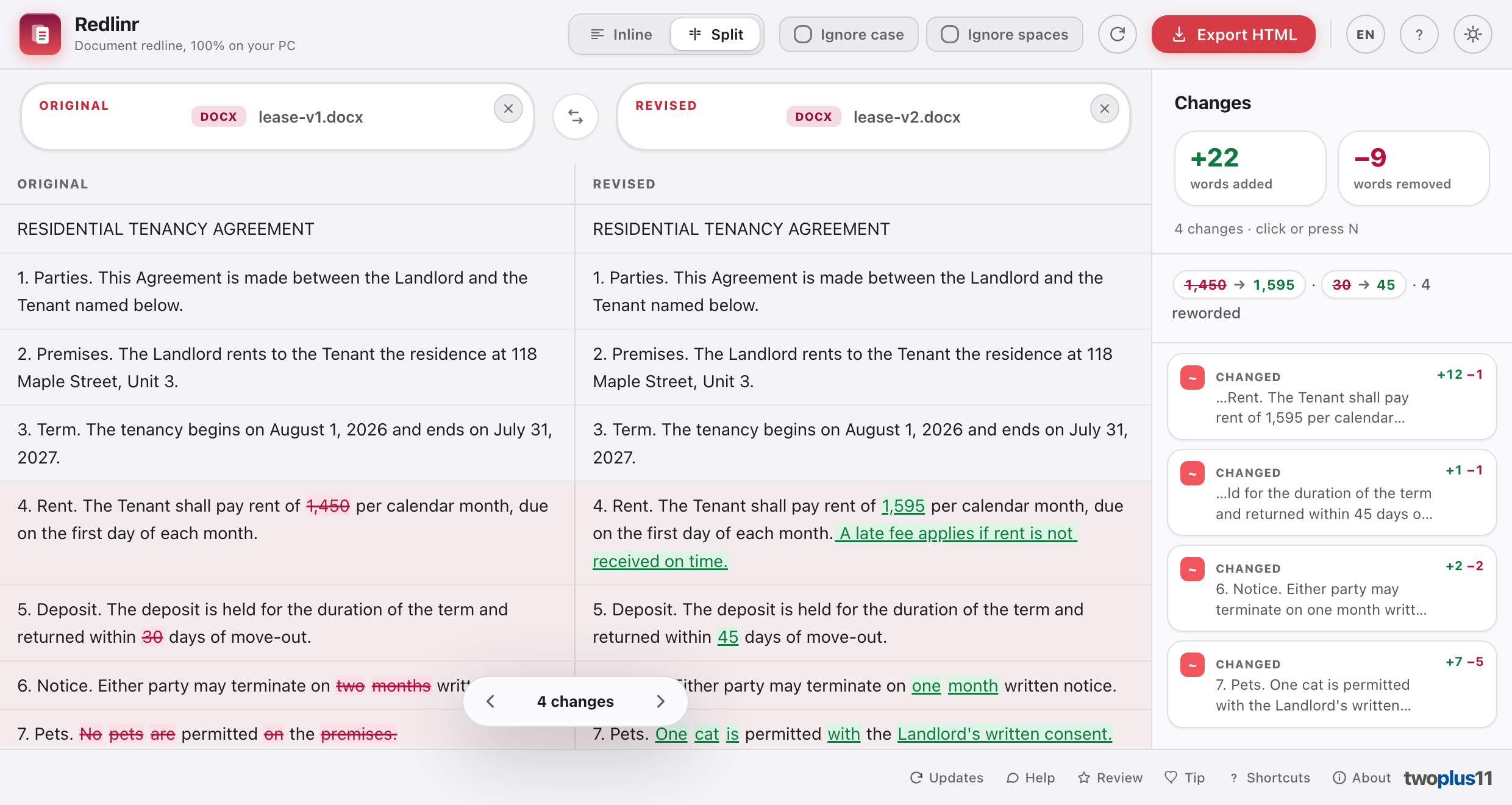This screenshot has width=1512, height=805.
Task: Click the Review star link
Action: pyautogui.click(x=1110, y=778)
